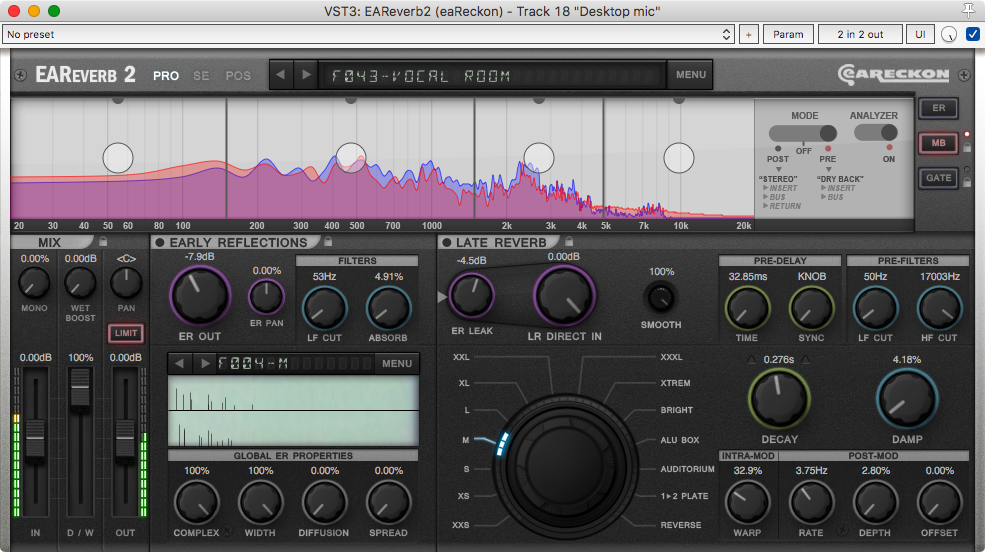Click the COMPLEX knob
Screen dimensions: 985x552
[x=196, y=503]
